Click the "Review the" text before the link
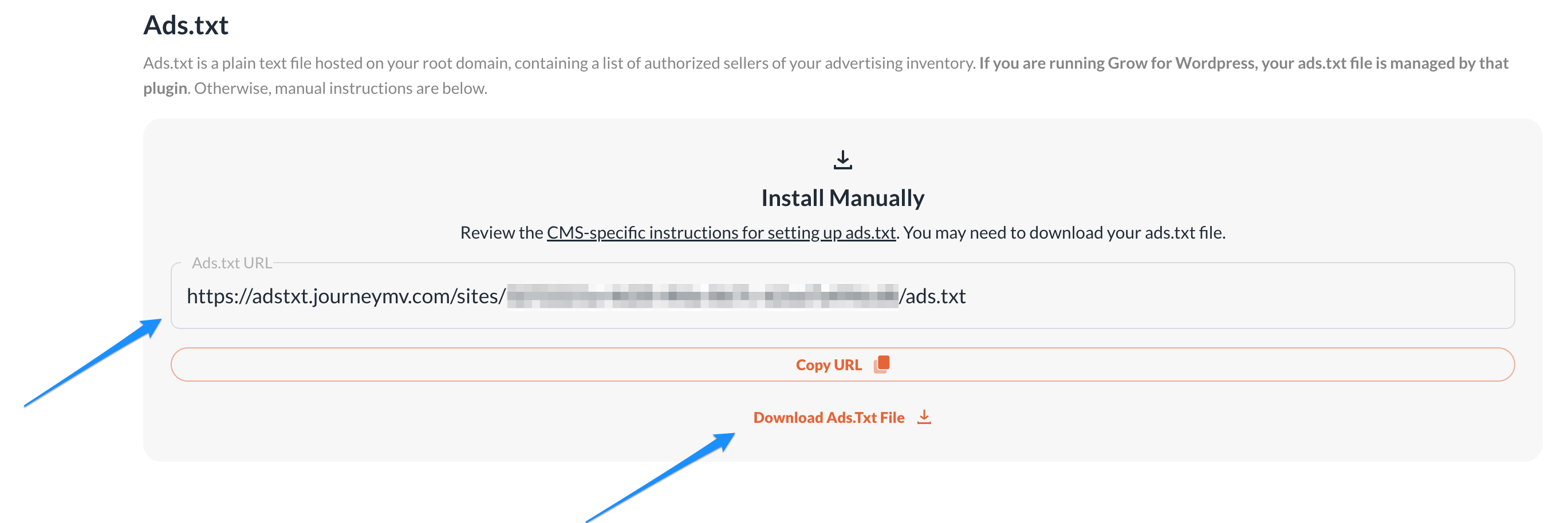Viewport: 1568px width, 523px height. (501, 233)
